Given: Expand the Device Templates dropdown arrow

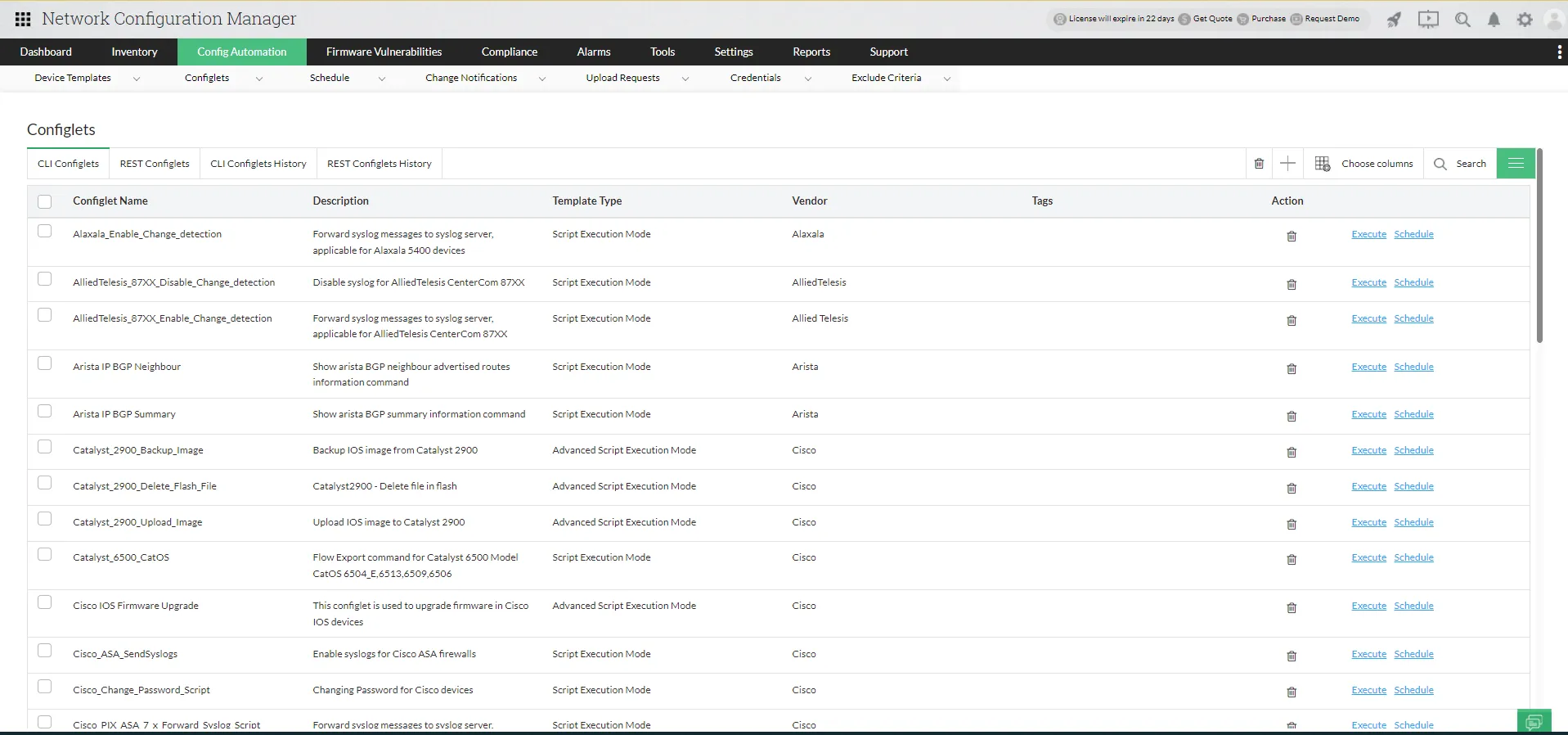Looking at the screenshot, I should click(137, 79).
